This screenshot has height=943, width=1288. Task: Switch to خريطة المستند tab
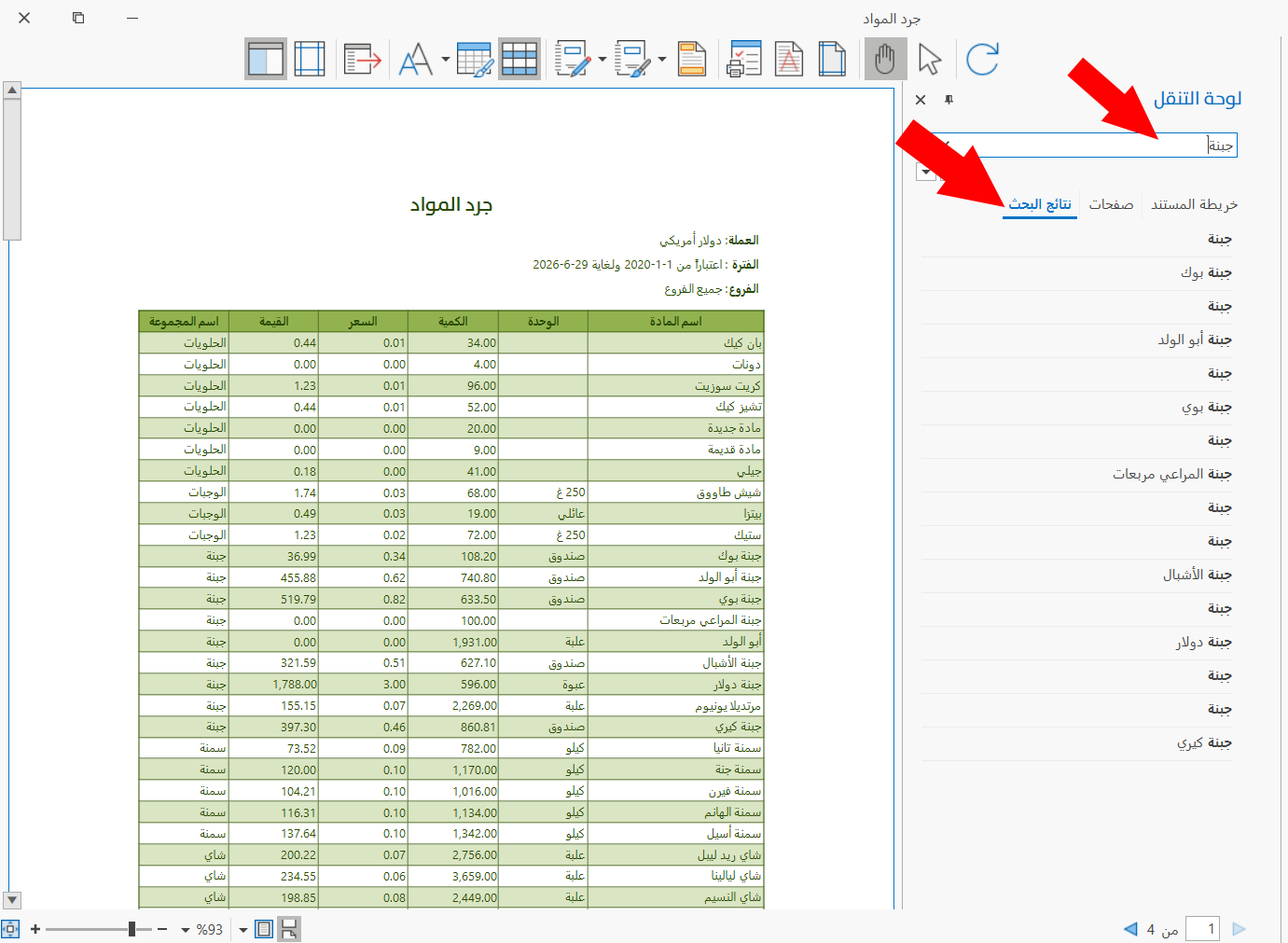pyautogui.click(x=1194, y=204)
